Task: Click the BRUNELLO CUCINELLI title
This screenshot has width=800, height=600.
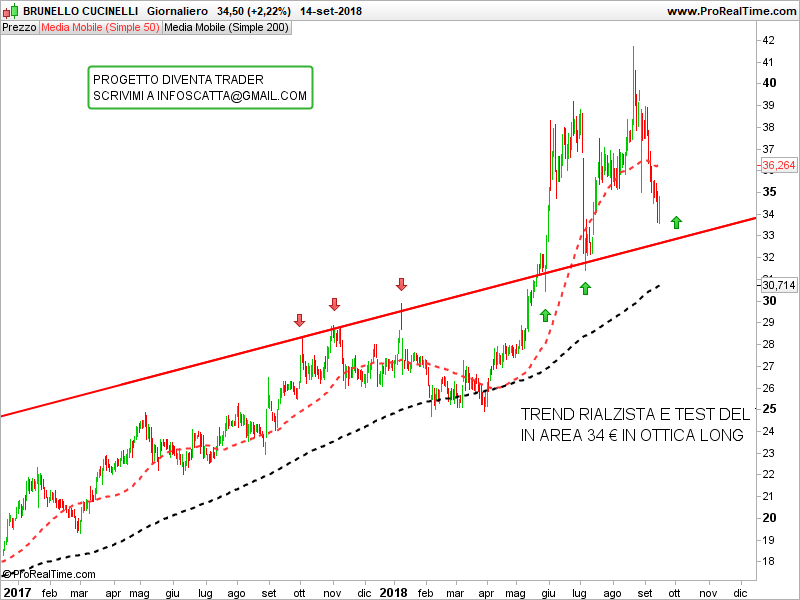Action: click(81, 11)
